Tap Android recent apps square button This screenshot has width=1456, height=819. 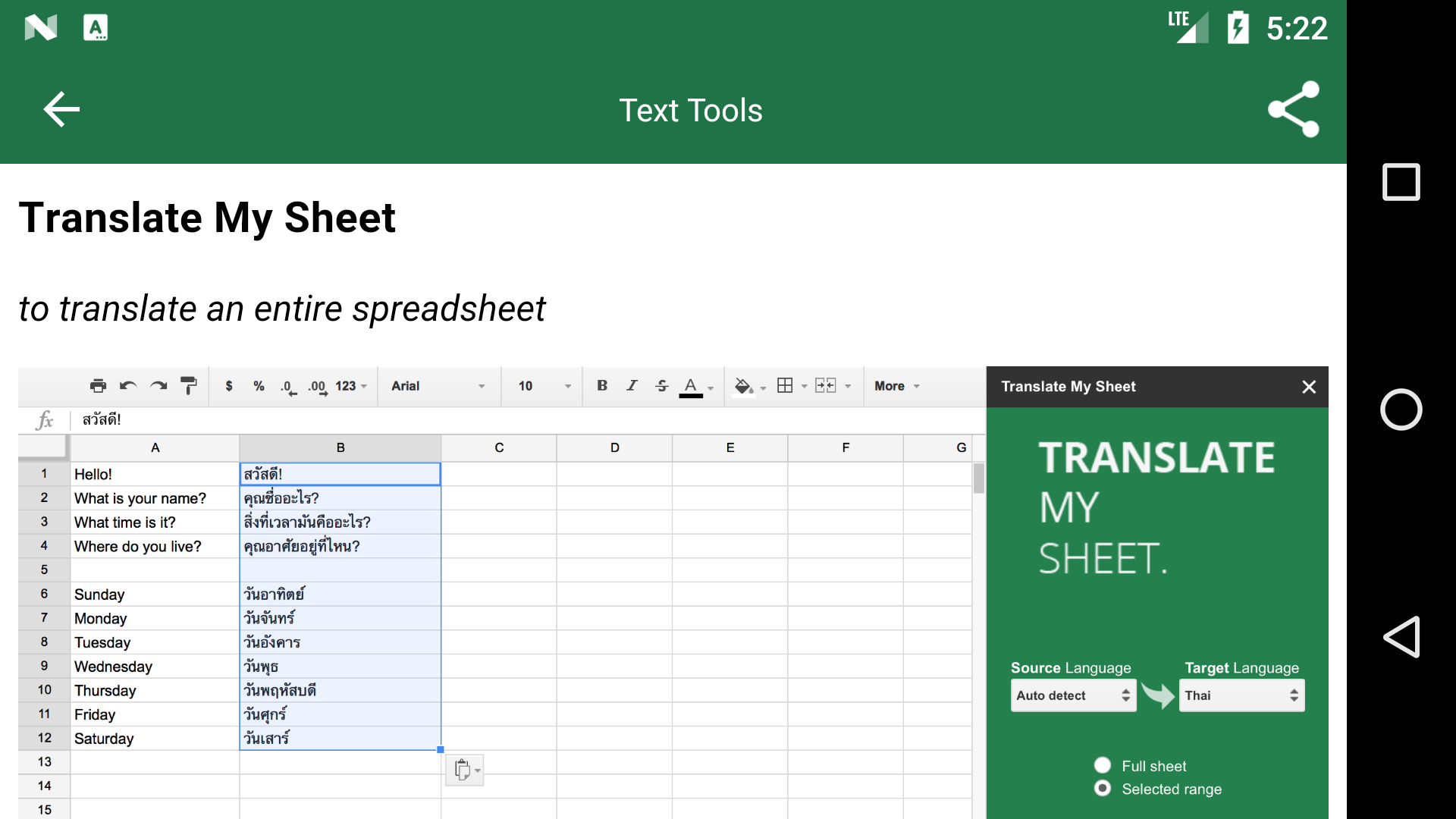click(x=1401, y=182)
